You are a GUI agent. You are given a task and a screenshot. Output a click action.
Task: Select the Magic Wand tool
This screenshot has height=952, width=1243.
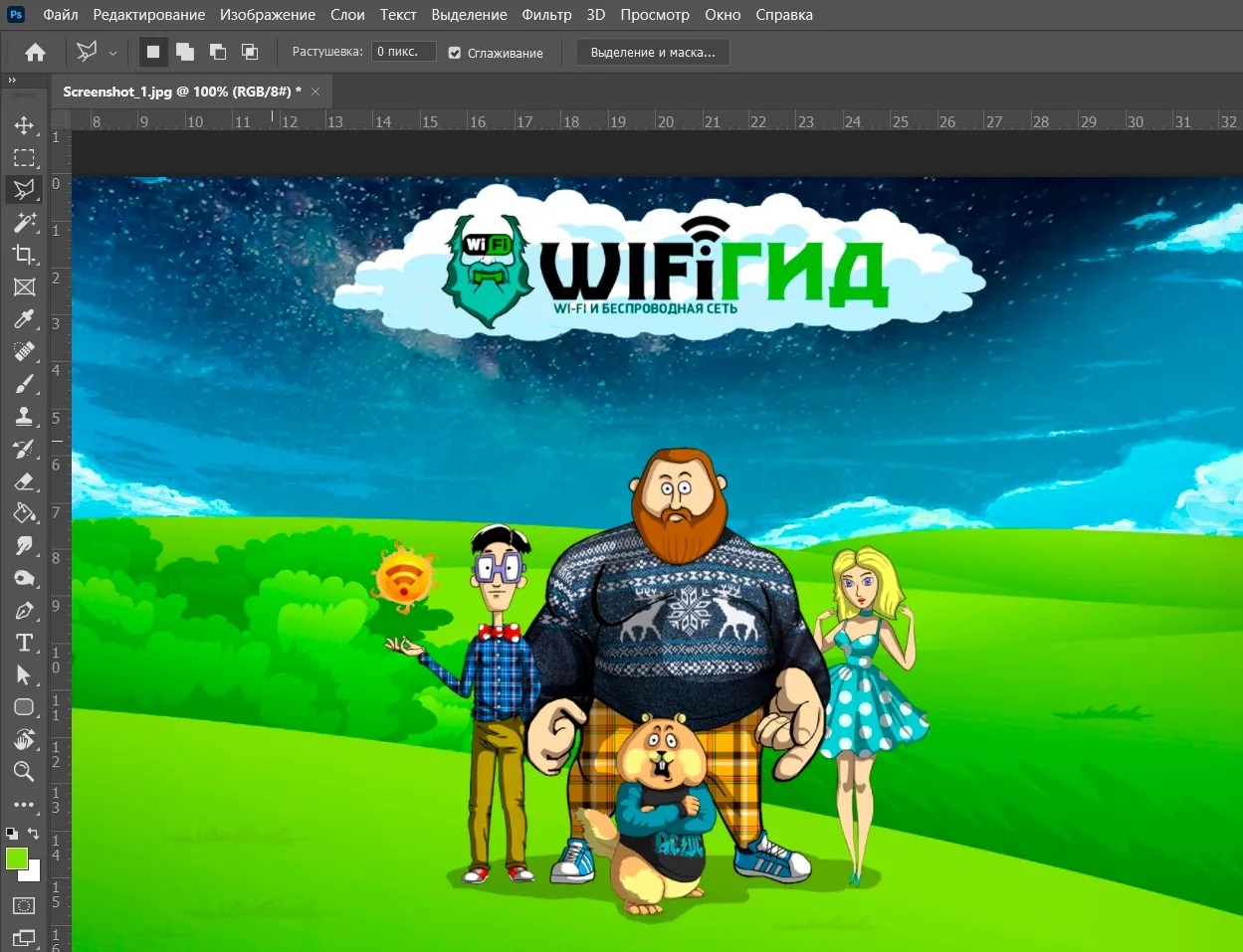24,222
